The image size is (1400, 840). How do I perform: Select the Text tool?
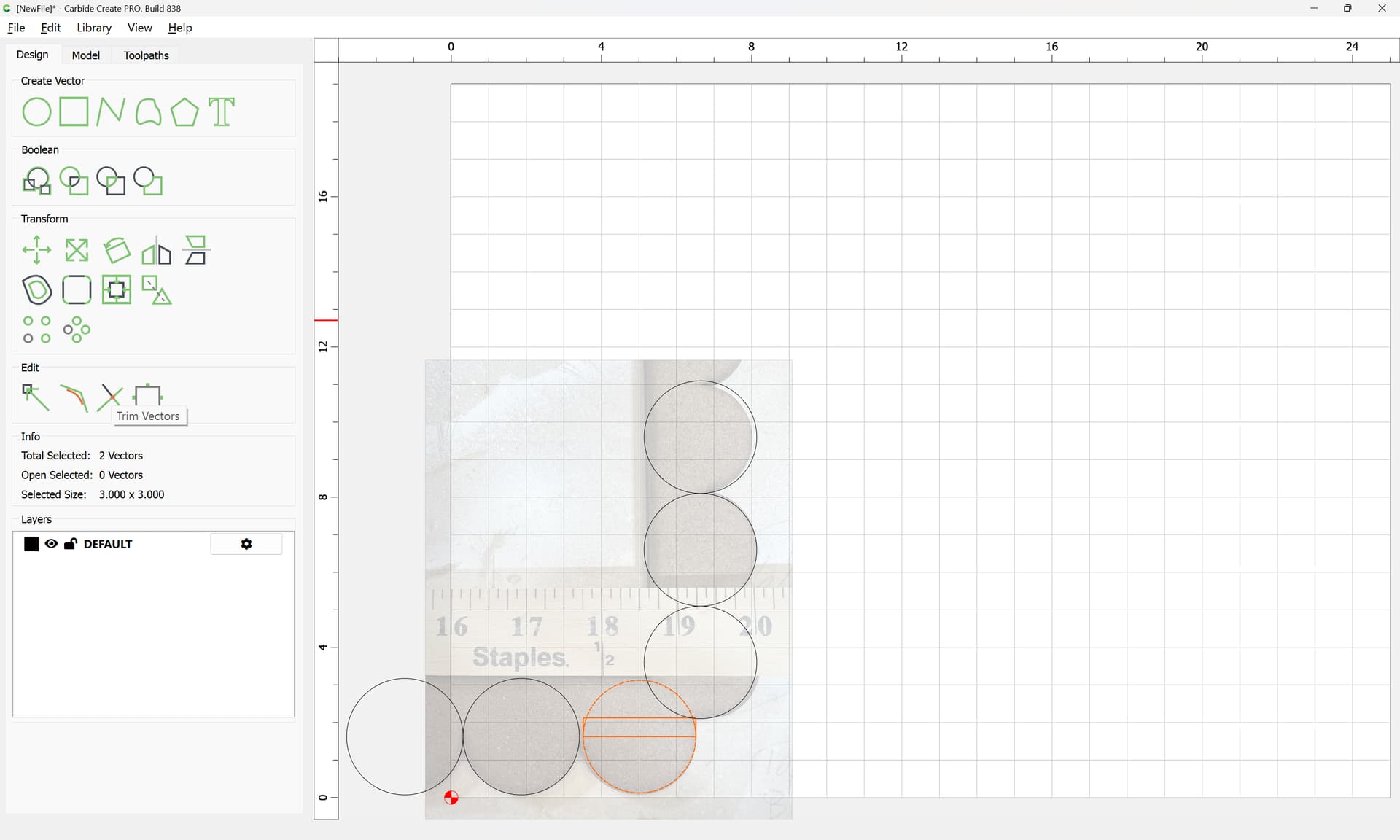tap(222, 112)
